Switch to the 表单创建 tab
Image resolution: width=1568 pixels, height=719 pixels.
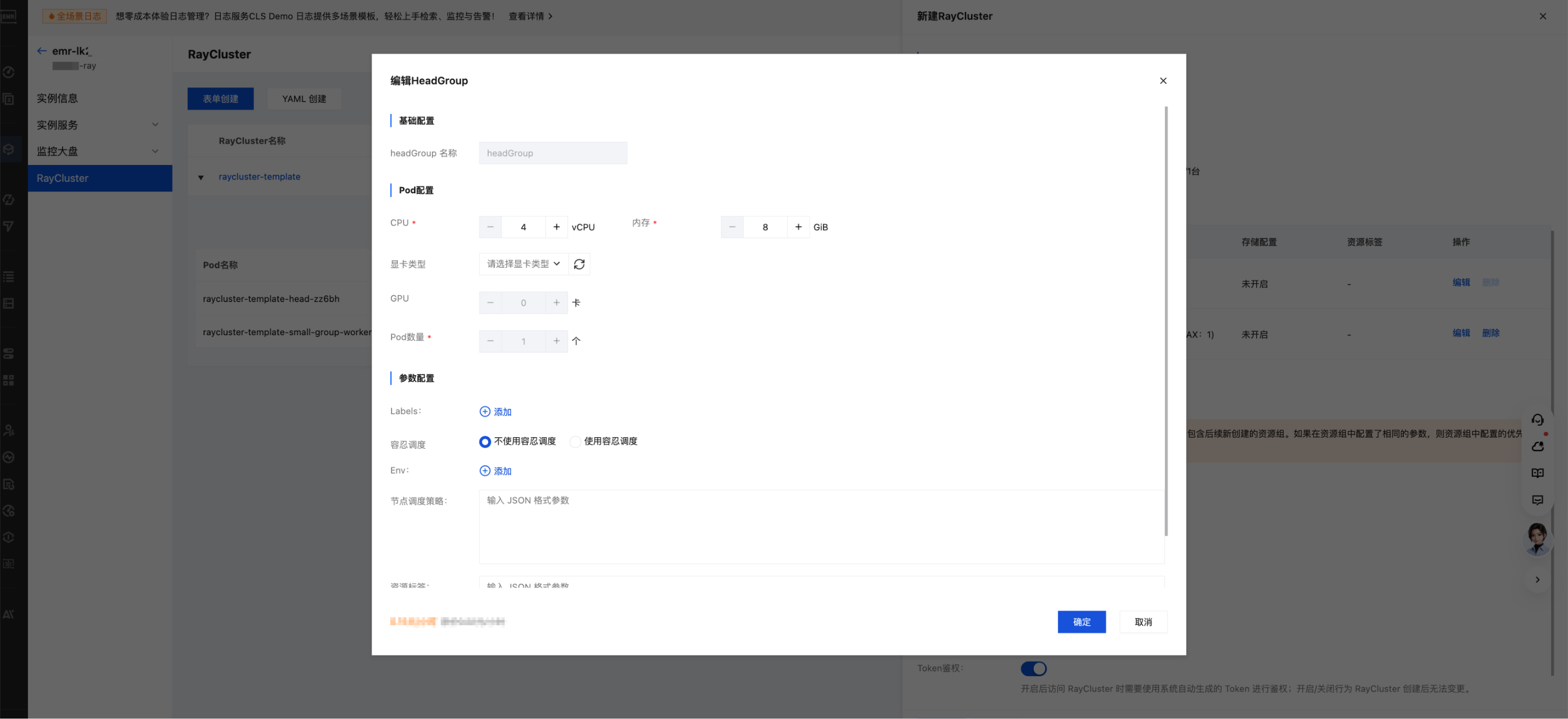[220, 99]
